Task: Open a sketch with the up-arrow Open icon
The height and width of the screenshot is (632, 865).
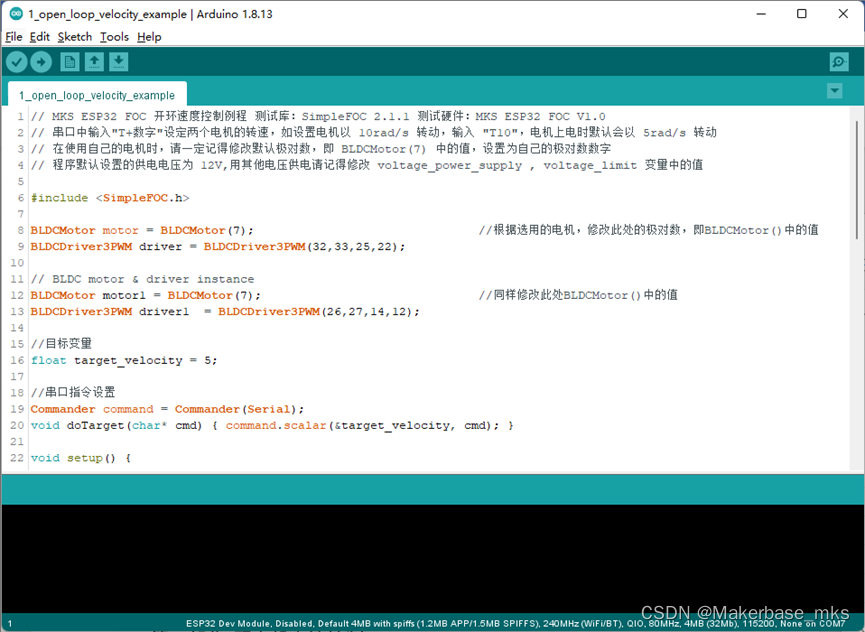Action: [94, 62]
